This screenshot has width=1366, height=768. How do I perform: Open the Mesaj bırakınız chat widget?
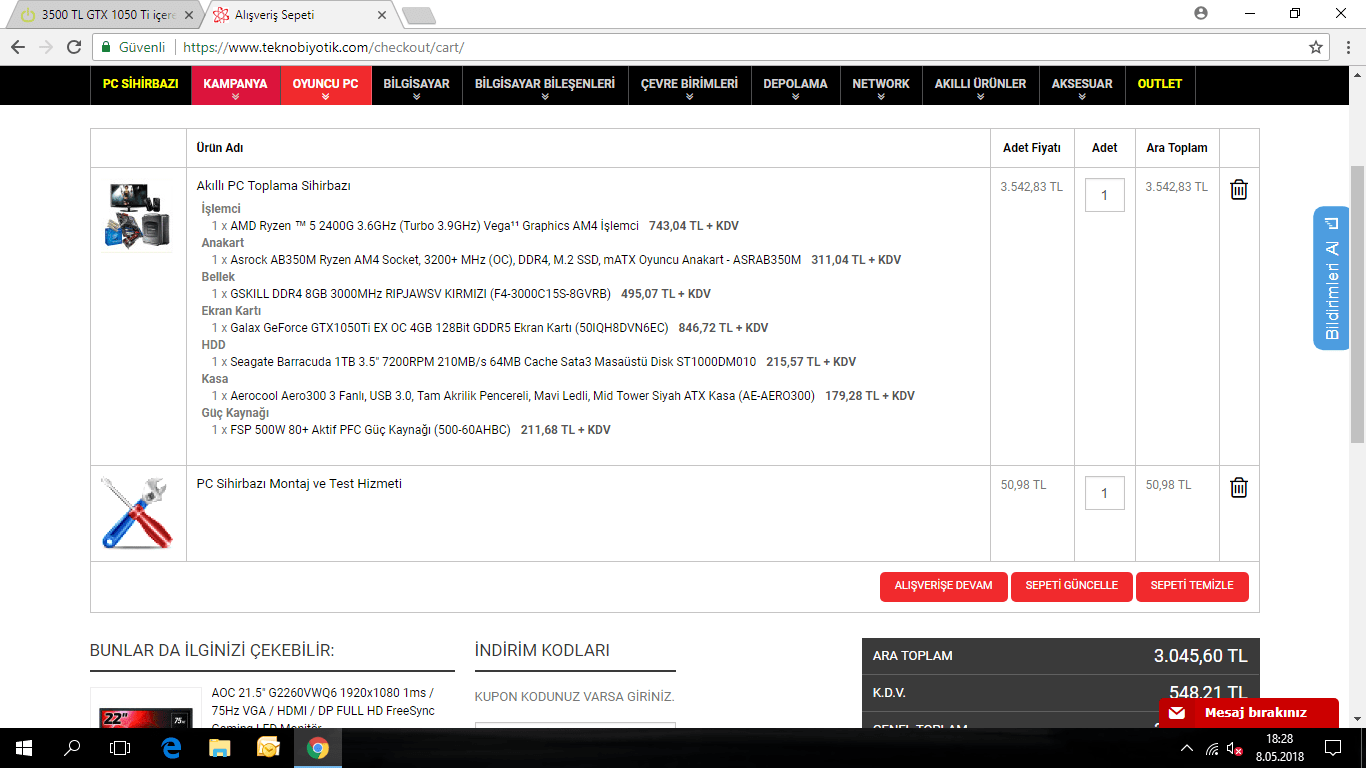pyautogui.click(x=1249, y=713)
